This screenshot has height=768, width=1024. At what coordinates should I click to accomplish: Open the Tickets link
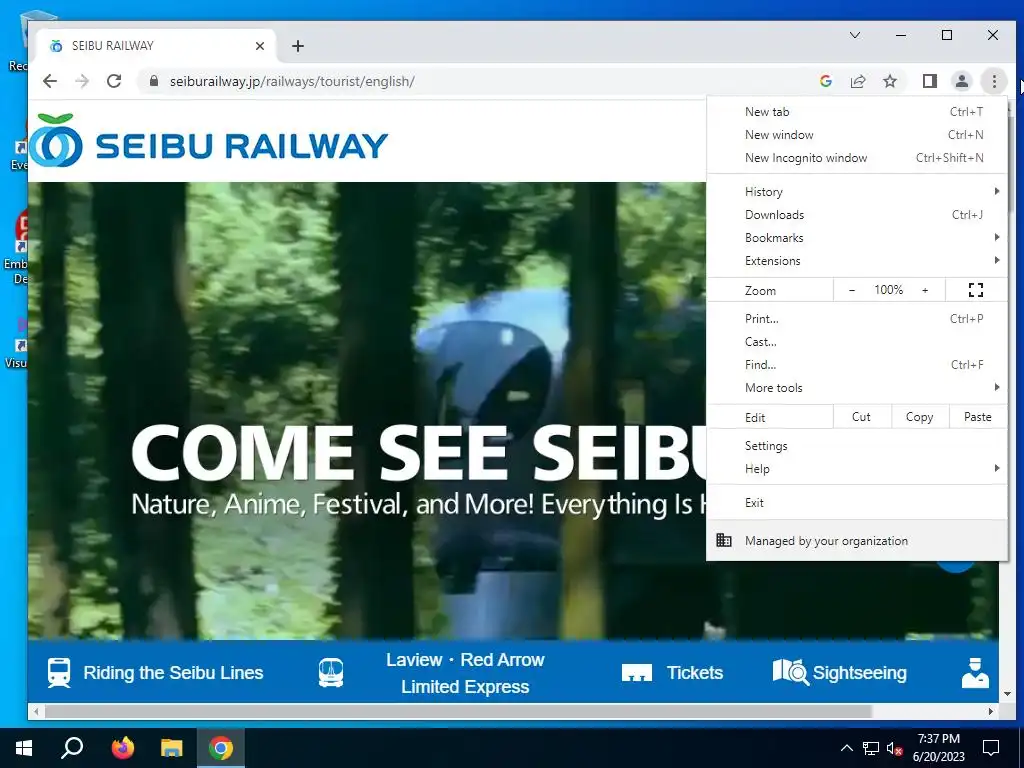(695, 673)
